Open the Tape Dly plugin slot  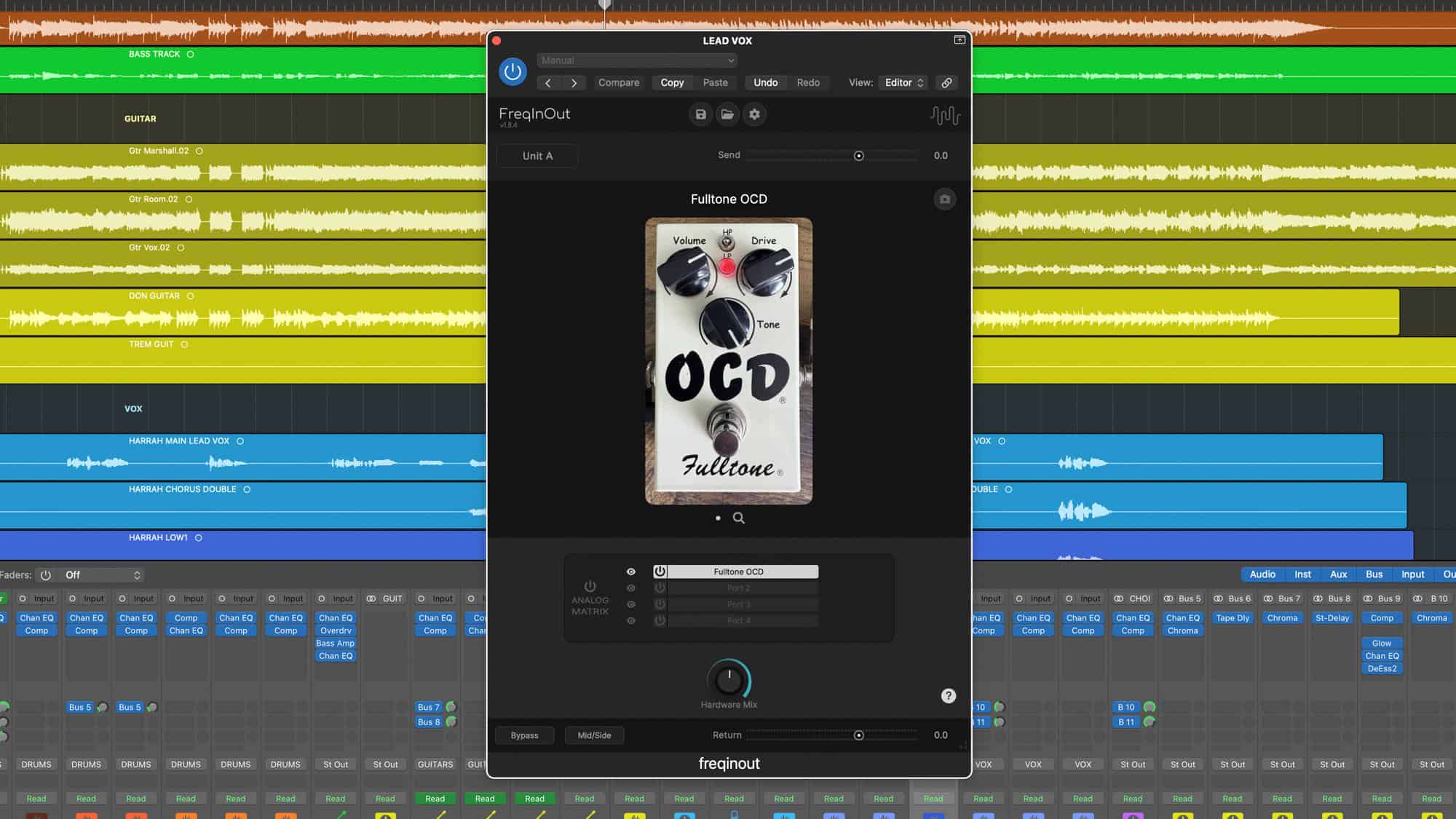tap(1233, 618)
